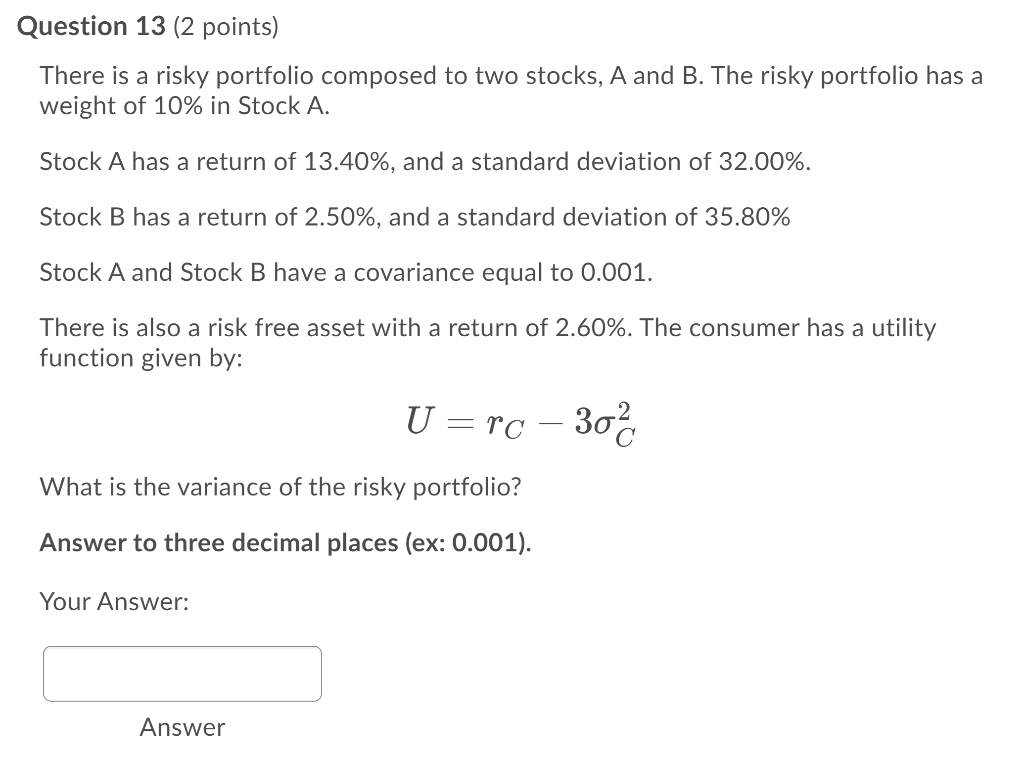
Task: Click the bold three decimal places instruction
Action: [x=285, y=543]
